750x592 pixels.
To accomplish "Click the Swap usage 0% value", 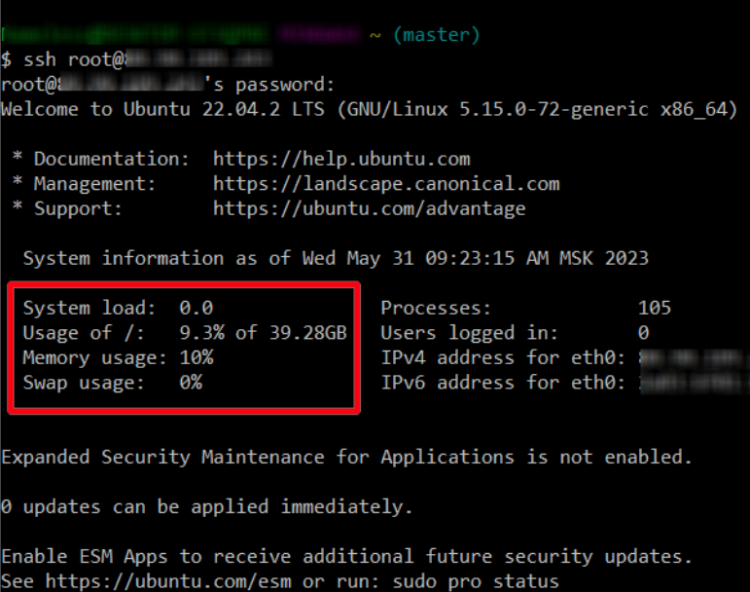I will pyautogui.click(x=190, y=382).
